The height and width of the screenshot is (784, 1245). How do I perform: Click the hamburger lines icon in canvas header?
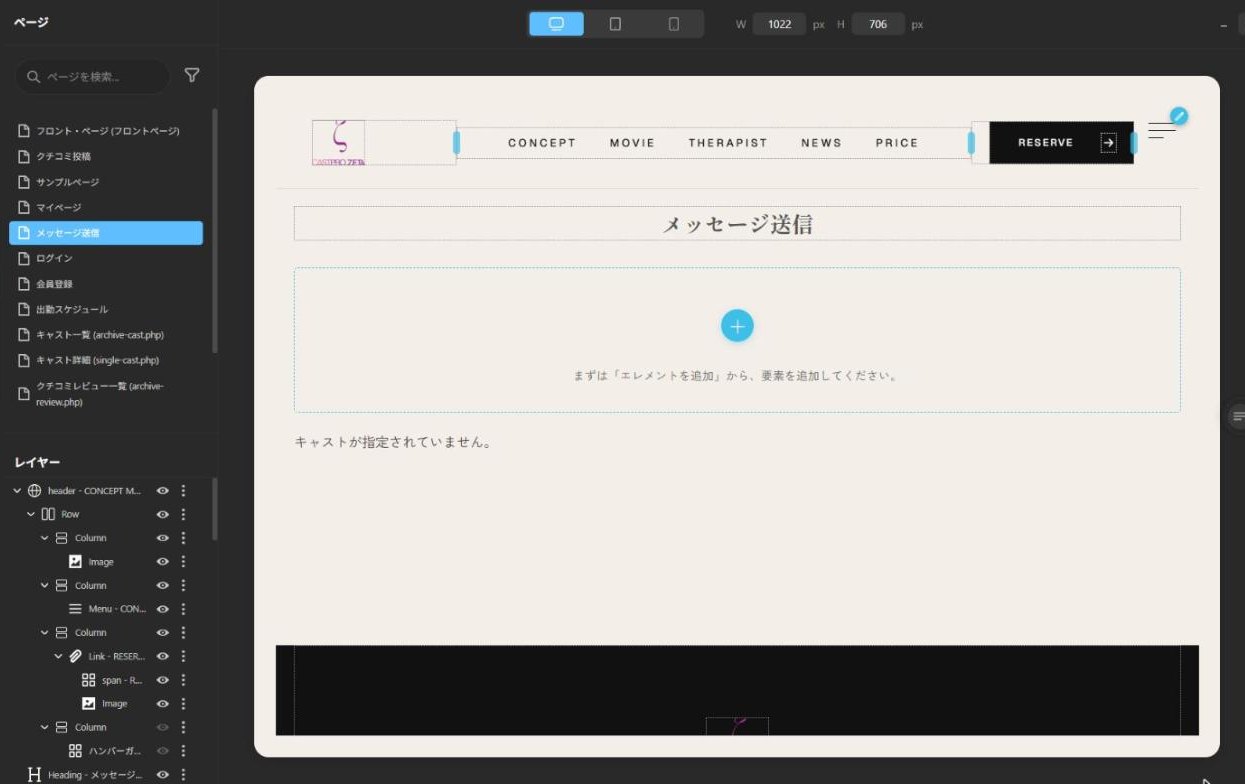pos(1161,131)
